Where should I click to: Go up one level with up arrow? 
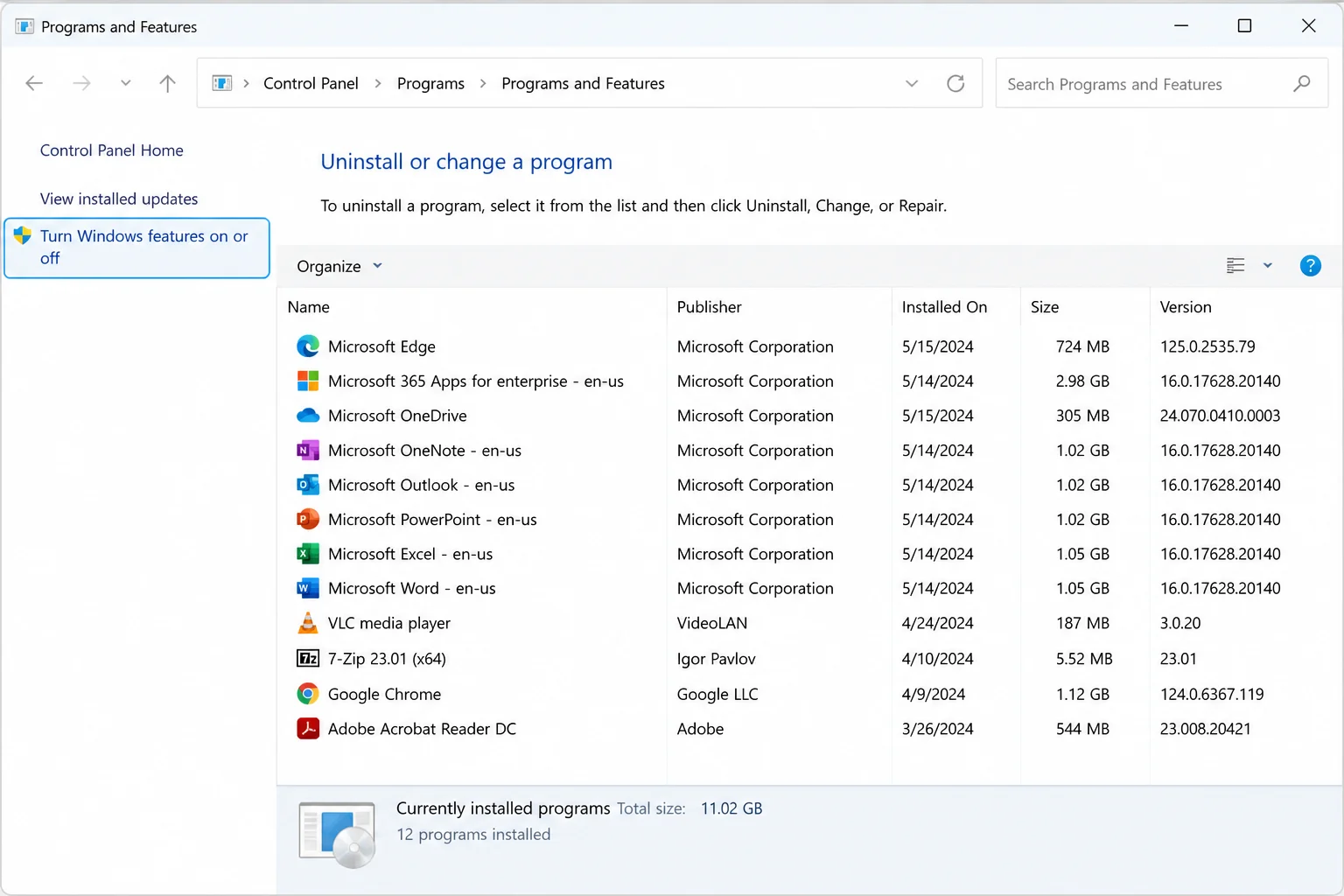[x=167, y=83]
